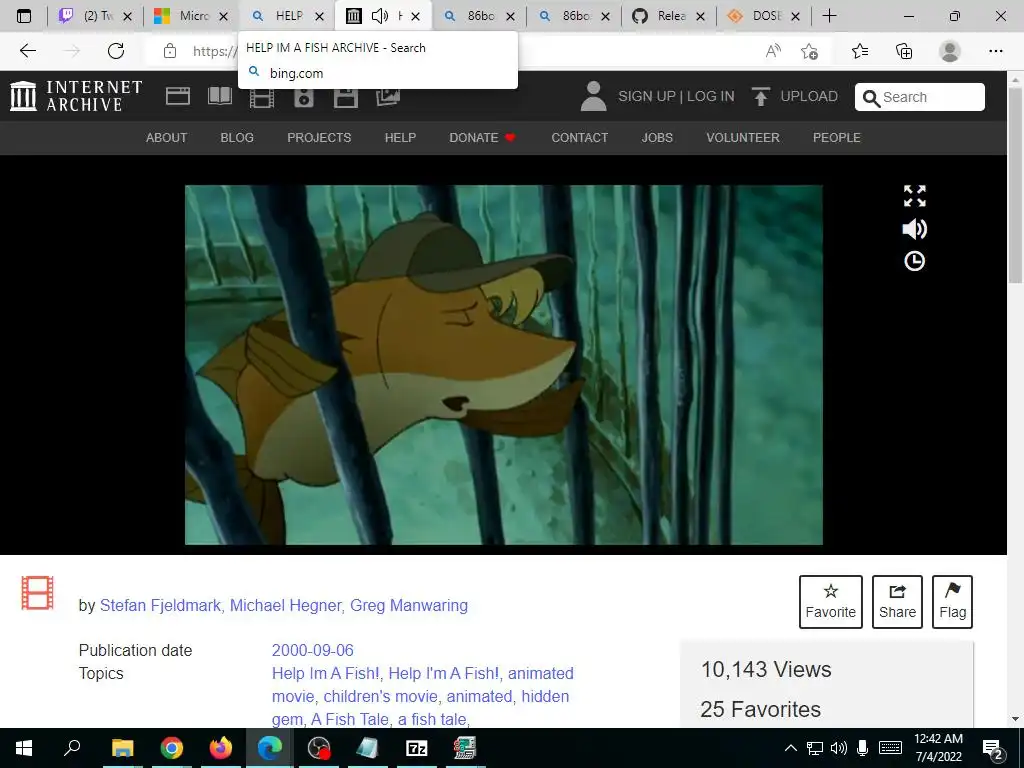The height and width of the screenshot is (768, 1024).
Task: Open creator link Greg Manwaring
Action: 409,605
